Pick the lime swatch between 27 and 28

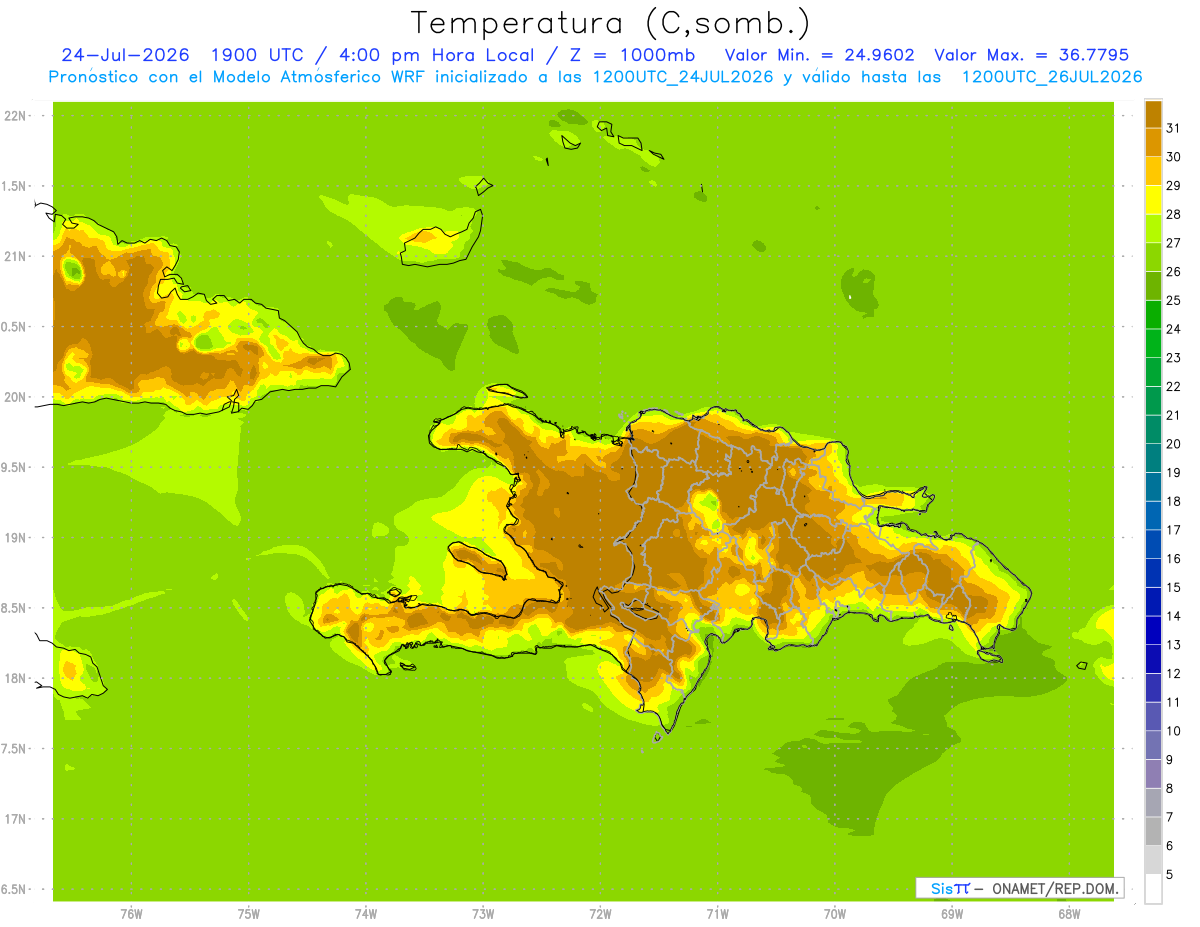[1153, 228]
